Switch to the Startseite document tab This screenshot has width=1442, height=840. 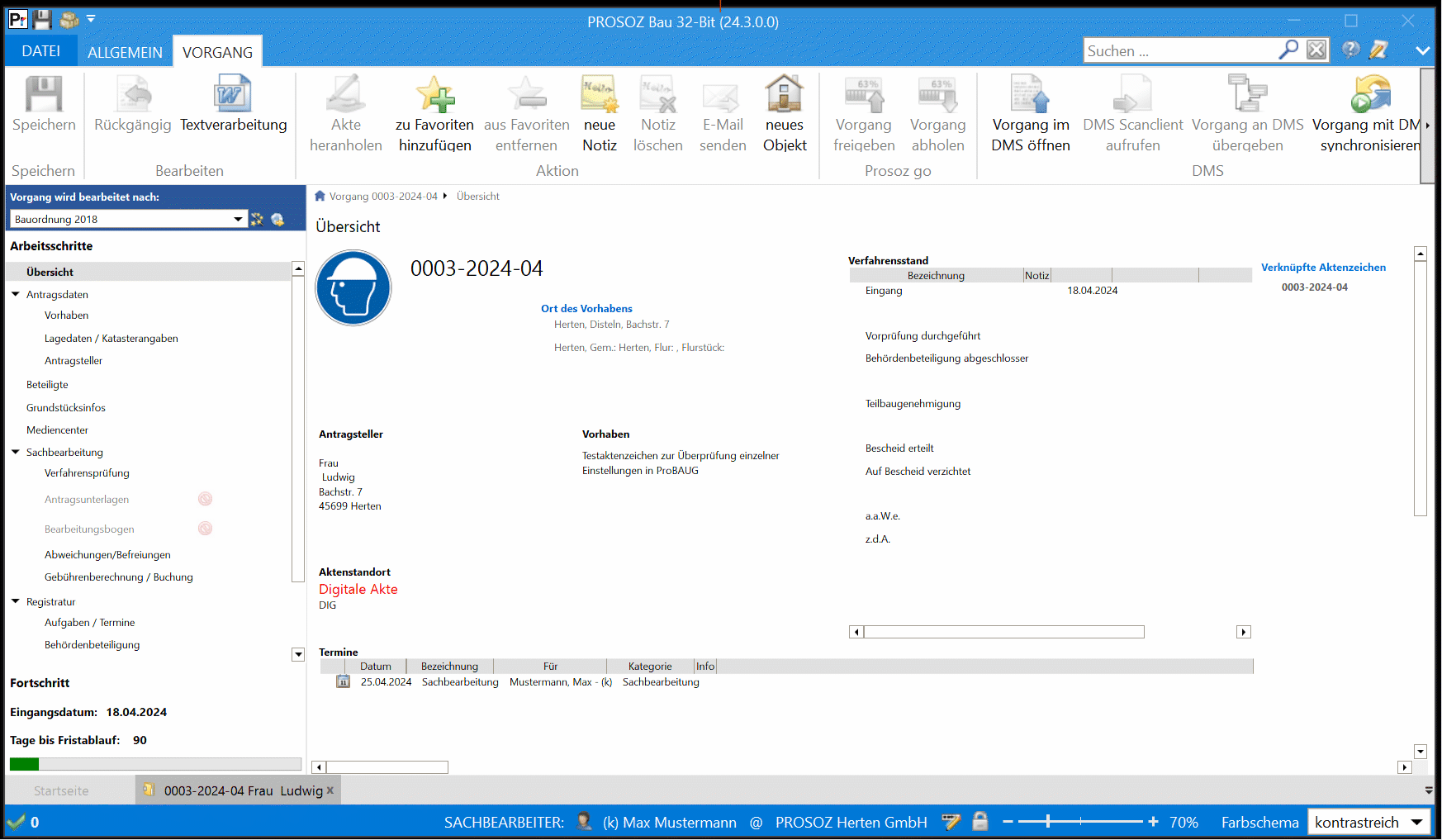(61, 790)
